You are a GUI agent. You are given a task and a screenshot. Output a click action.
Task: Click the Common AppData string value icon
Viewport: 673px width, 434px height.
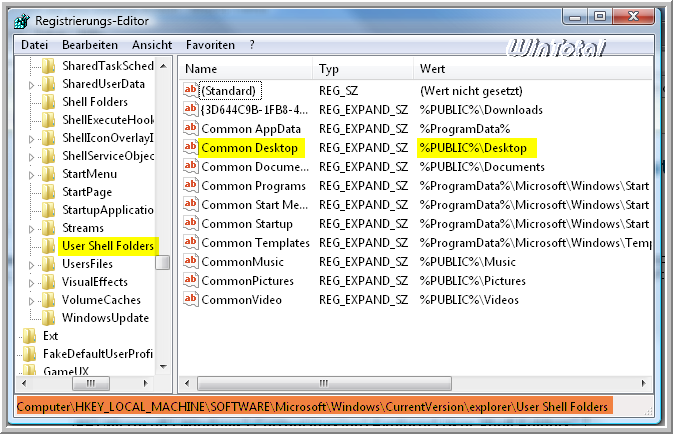191,128
